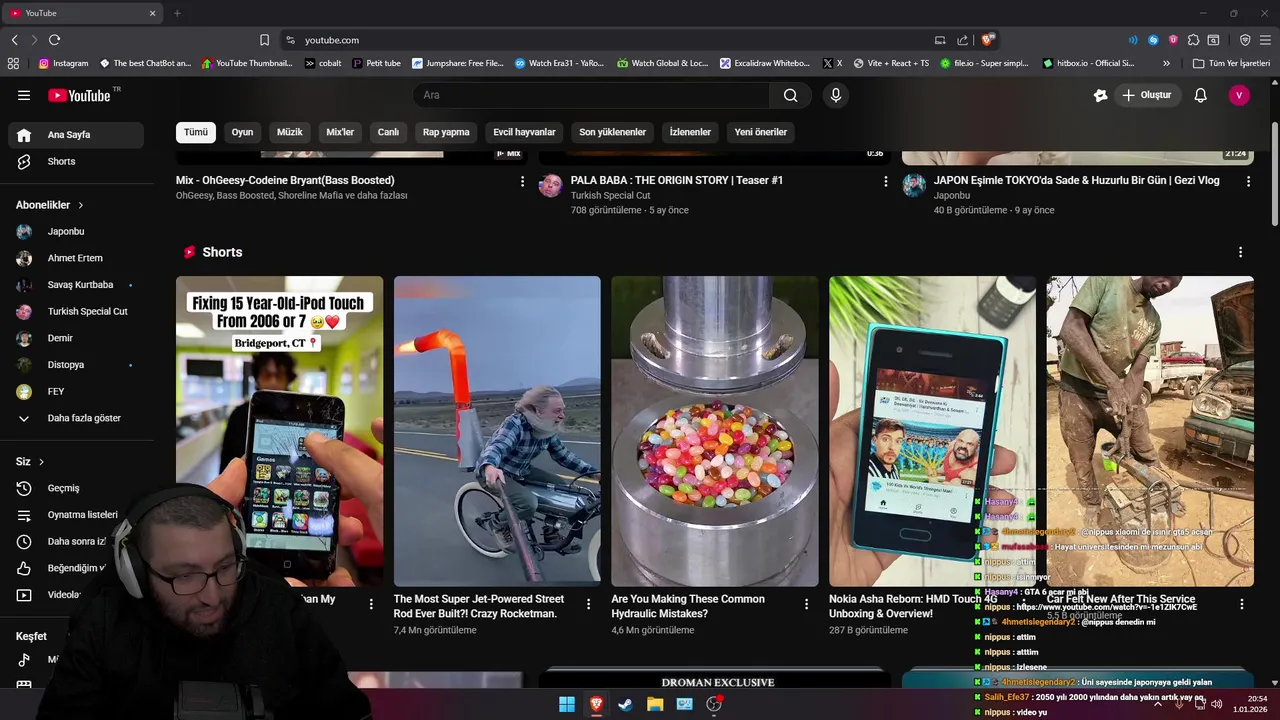Click the share icon in address bar

[962, 40]
